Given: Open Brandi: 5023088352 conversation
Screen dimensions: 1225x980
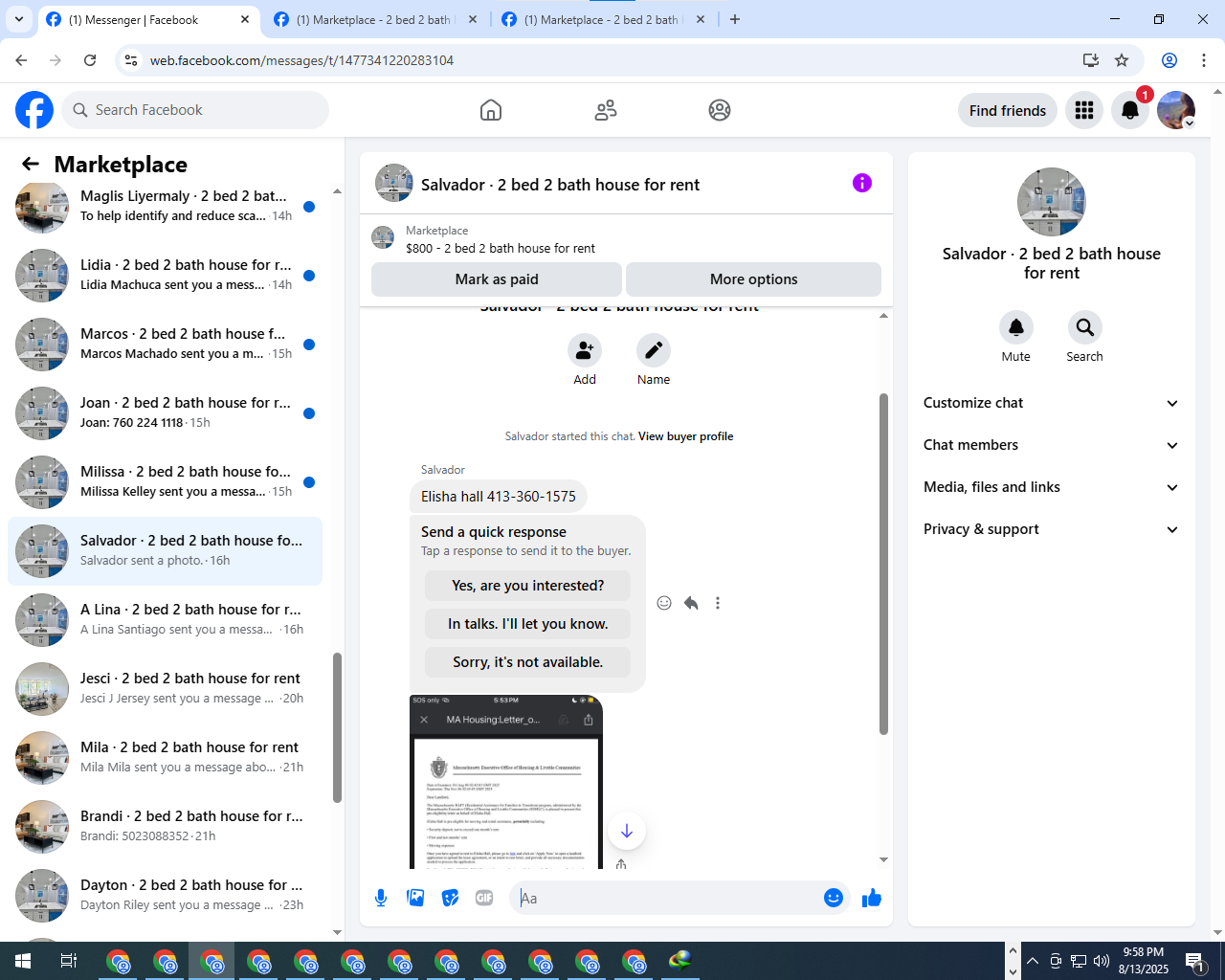Looking at the screenshot, I should (165, 827).
